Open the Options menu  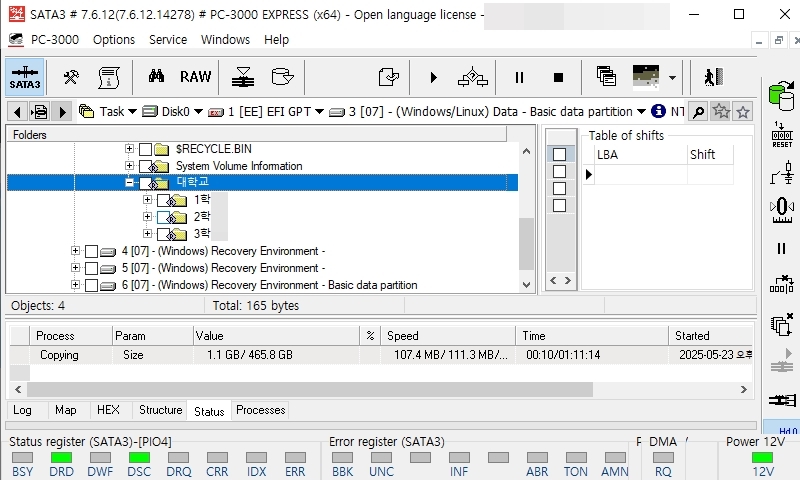point(114,40)
